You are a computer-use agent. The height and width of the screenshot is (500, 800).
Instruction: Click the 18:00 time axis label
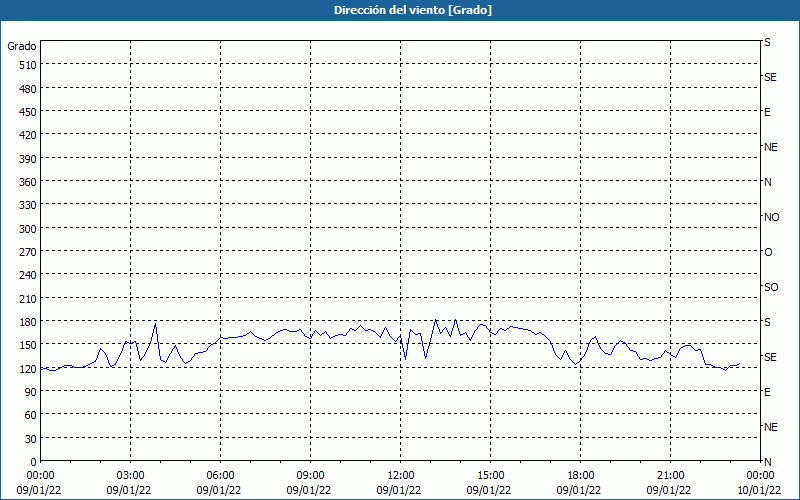pos(580,476)
